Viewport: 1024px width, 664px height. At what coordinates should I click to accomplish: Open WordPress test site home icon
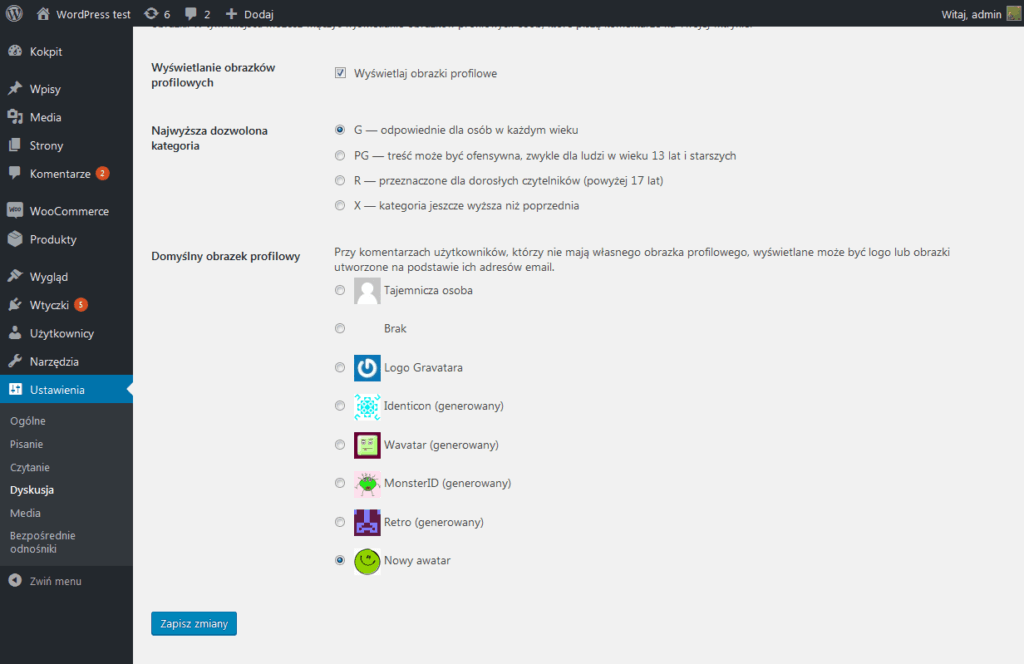click(x=43, y=14)
